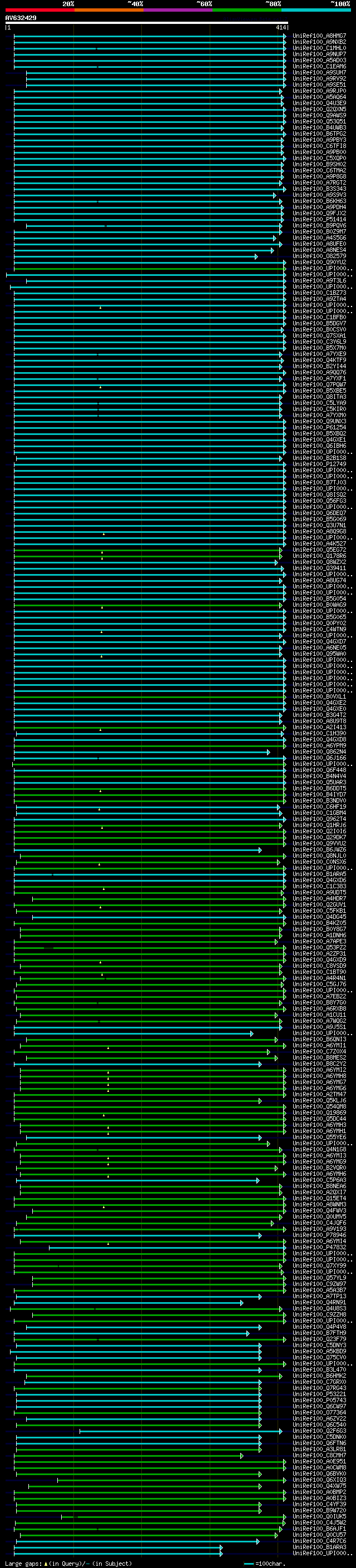Select the UniRef100_A9PBY3 label

tap(319, 140)
